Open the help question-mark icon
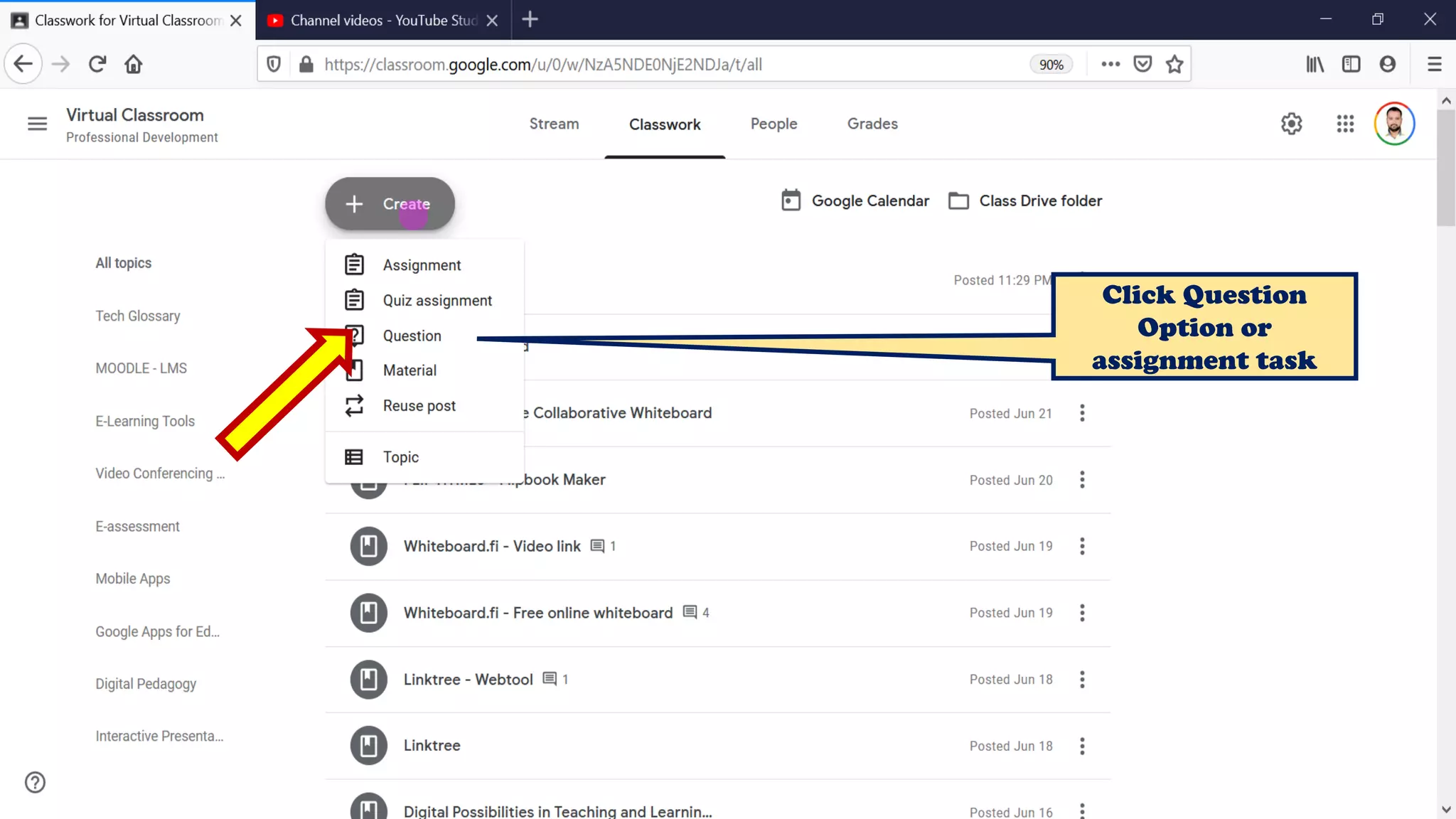The height and width of the screenshot is (819, 1456). point(35,782)
